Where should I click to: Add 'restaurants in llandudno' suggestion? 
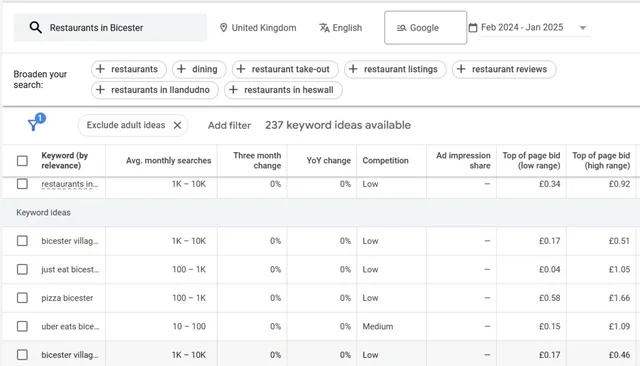click(155, 90)
